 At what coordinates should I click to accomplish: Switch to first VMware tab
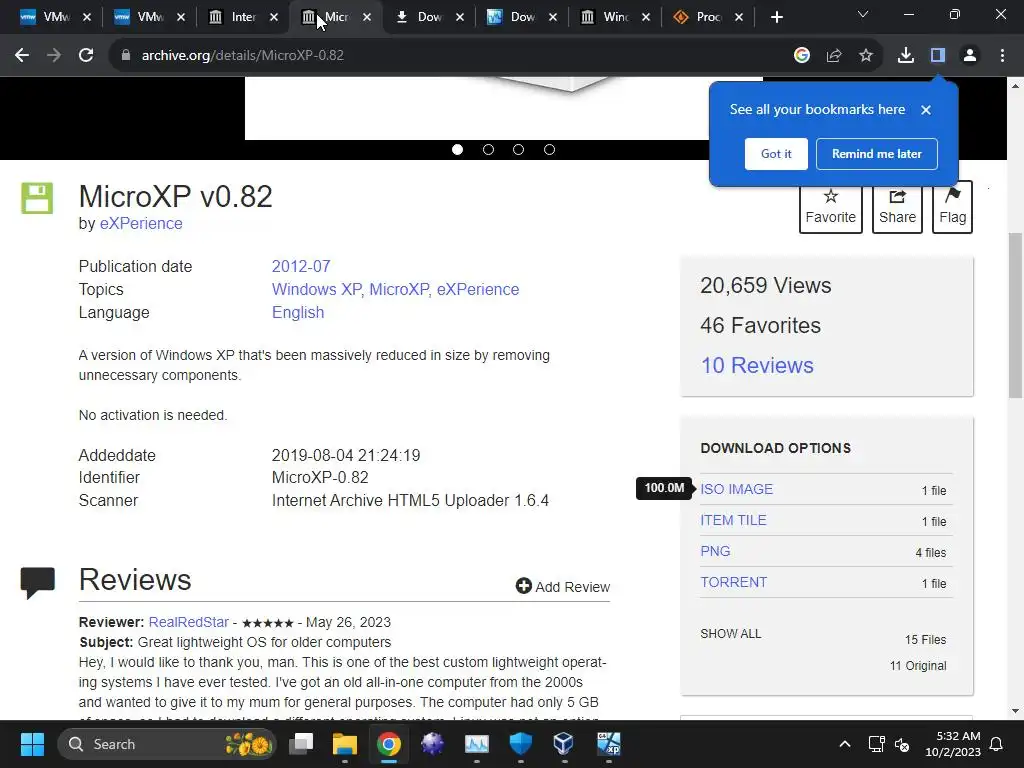pos(56,18)
